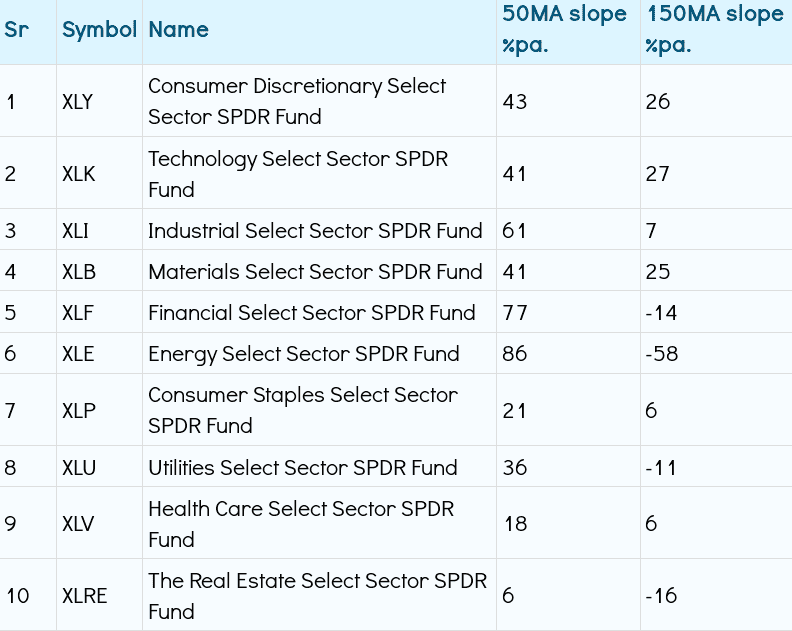
Task: Open the XLB symbol entry
Action: click(x=78, y=272)
